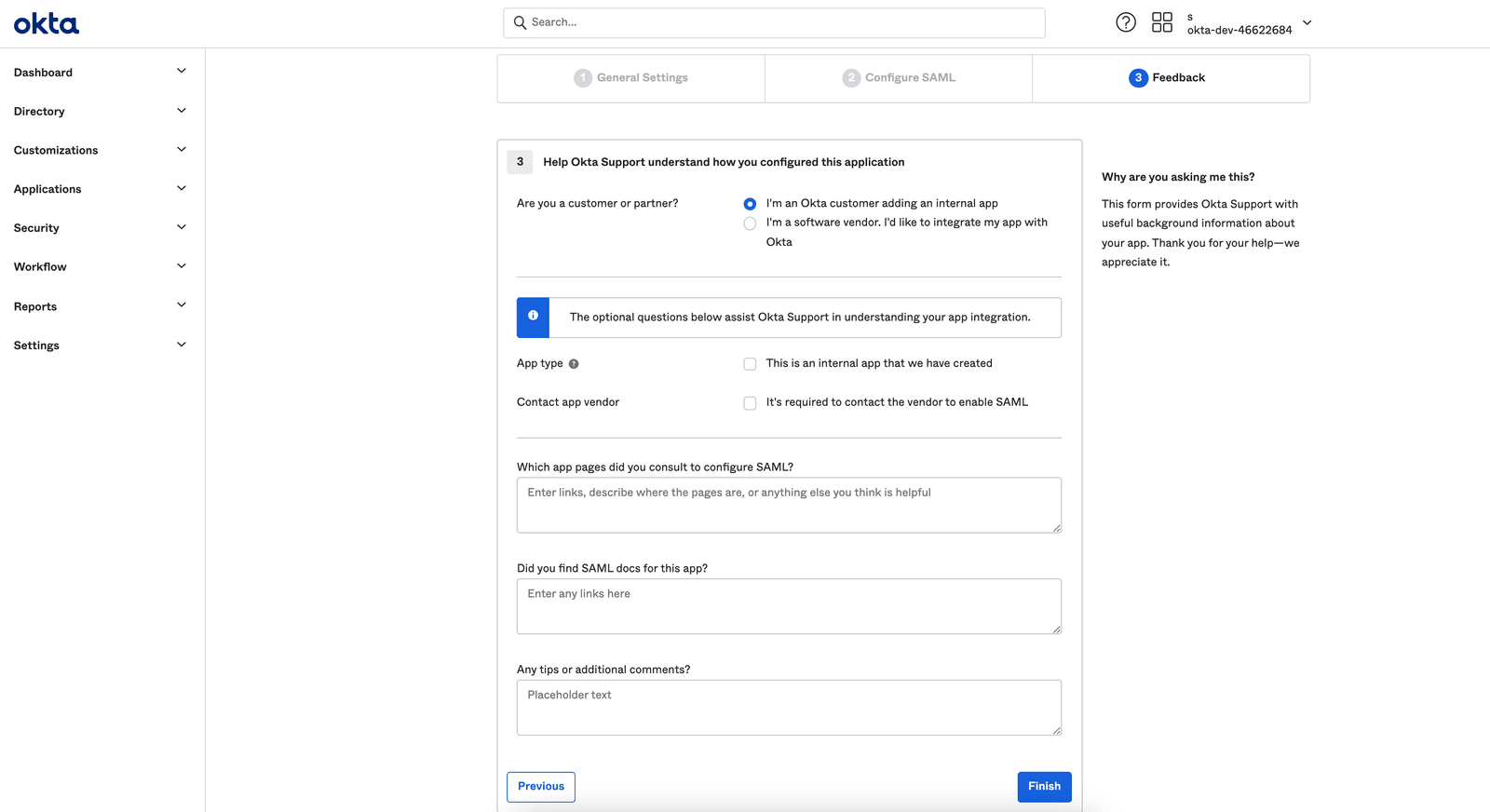Expand the Applications sidebar menu
Viewport: 1490px width, 812px height.
click(x=100, y=189)
